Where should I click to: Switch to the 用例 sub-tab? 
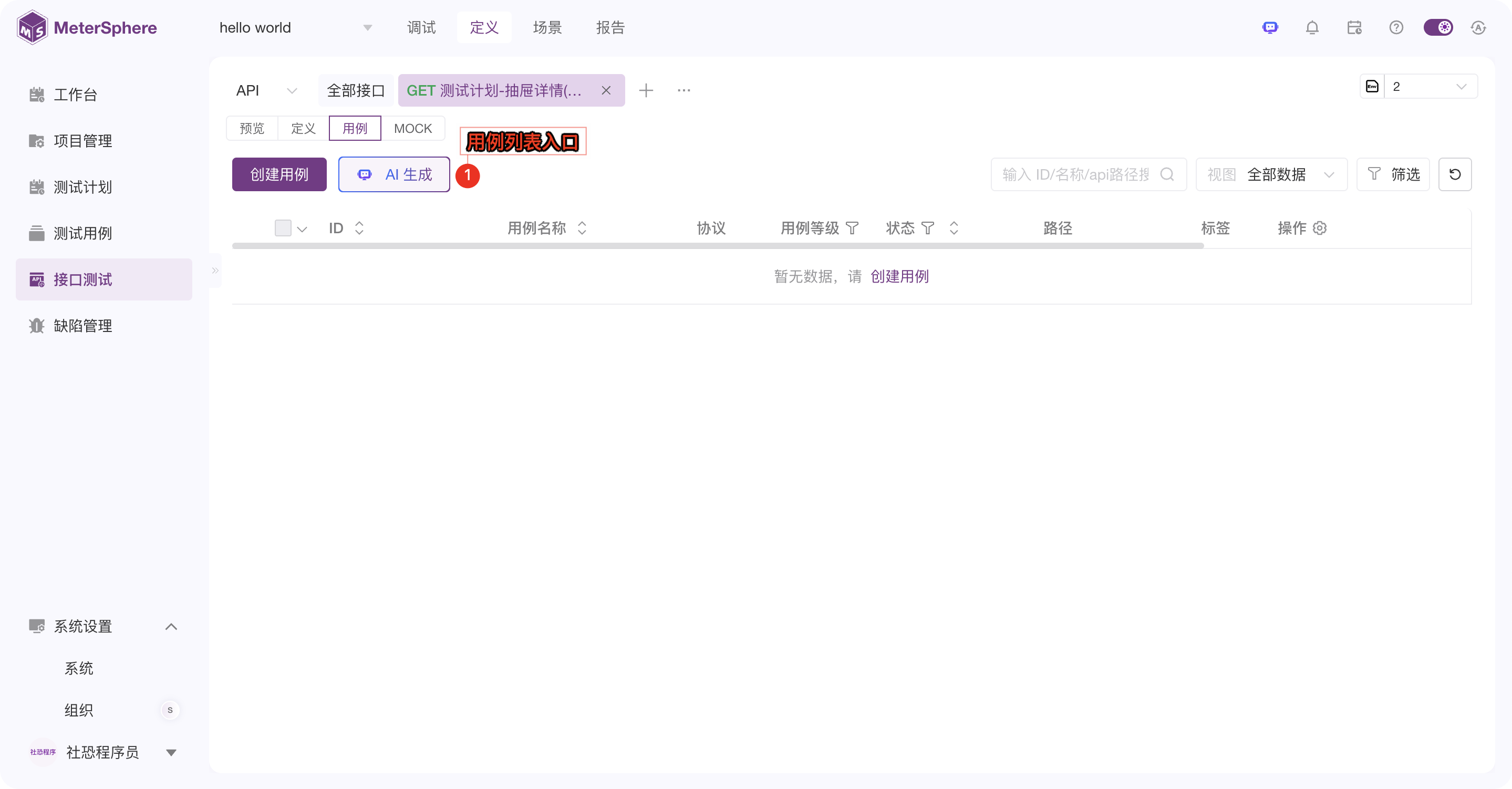click(x=355, y=128)
